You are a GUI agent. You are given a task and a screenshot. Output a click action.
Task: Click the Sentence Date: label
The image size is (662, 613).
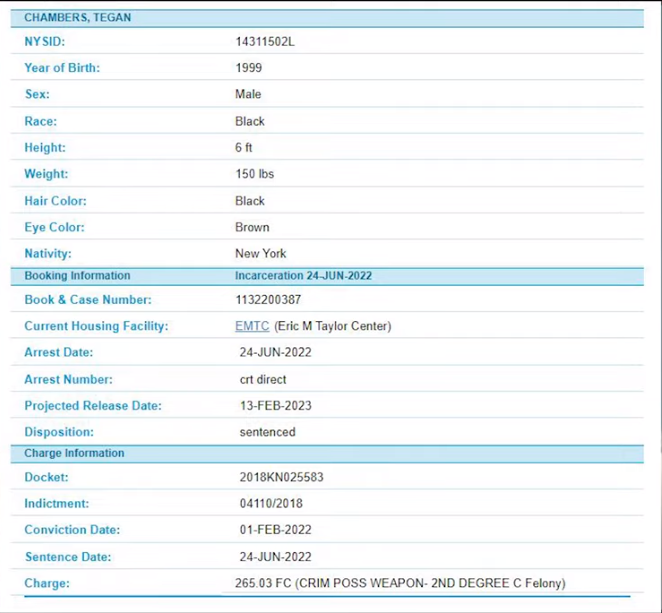(x=68, y=557)
